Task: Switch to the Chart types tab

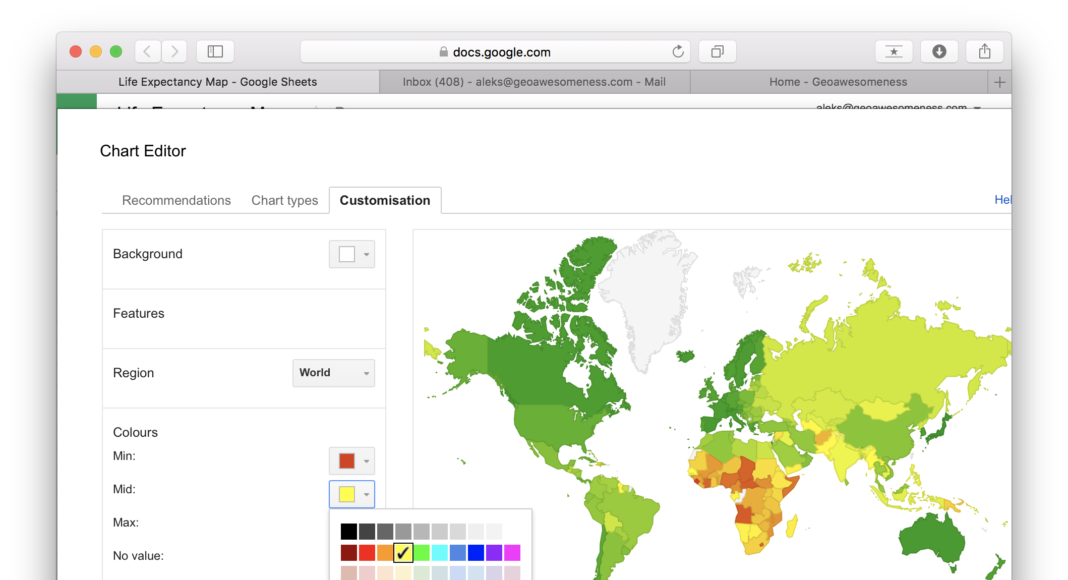Action: [x=284, y=200]
